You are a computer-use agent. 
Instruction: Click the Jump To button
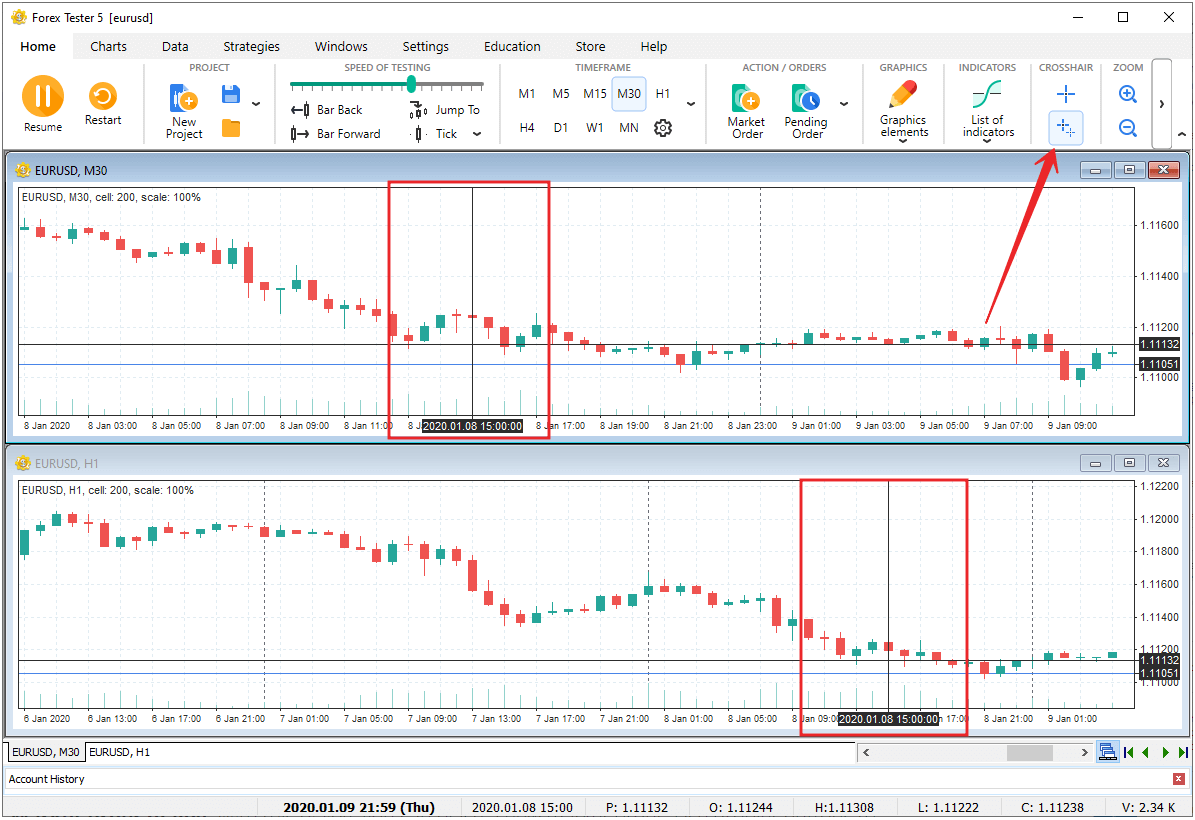pyautogui.click(x=446, y=110)
